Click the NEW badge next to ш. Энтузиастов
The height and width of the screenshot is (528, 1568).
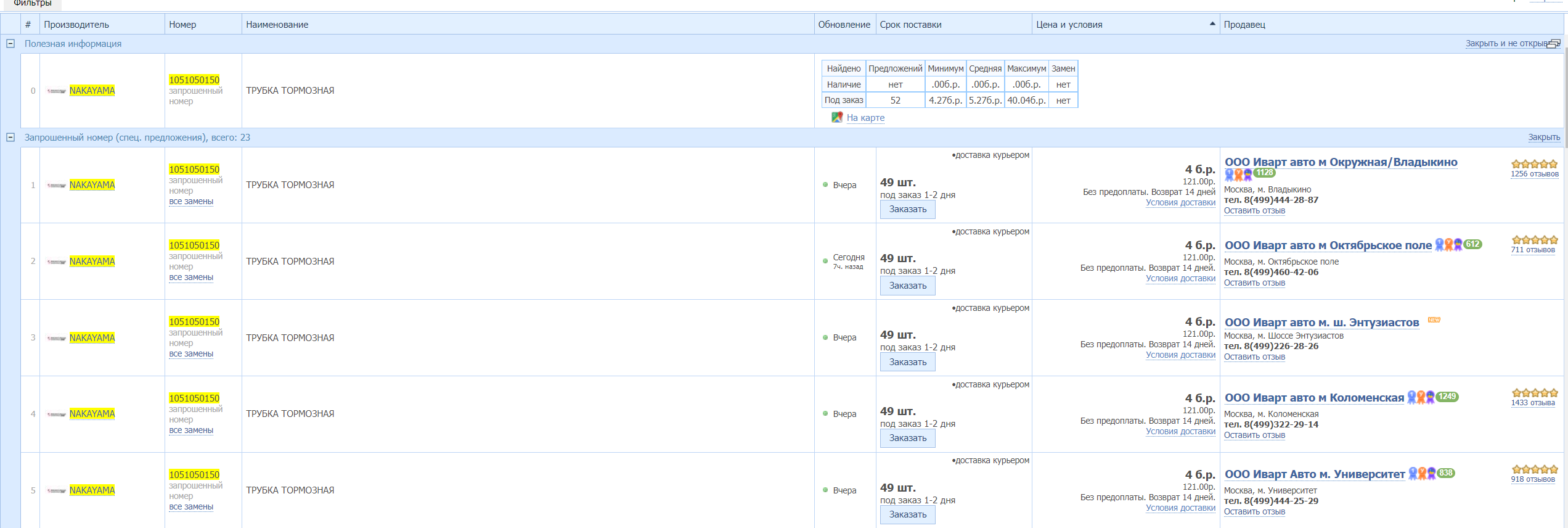[x=1434, y=320]
